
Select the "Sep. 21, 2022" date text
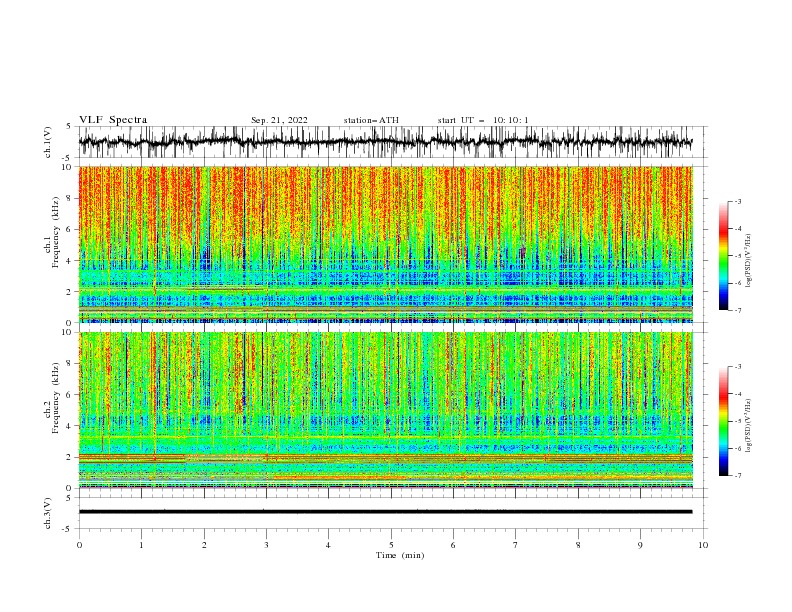(x=279, y=120)
